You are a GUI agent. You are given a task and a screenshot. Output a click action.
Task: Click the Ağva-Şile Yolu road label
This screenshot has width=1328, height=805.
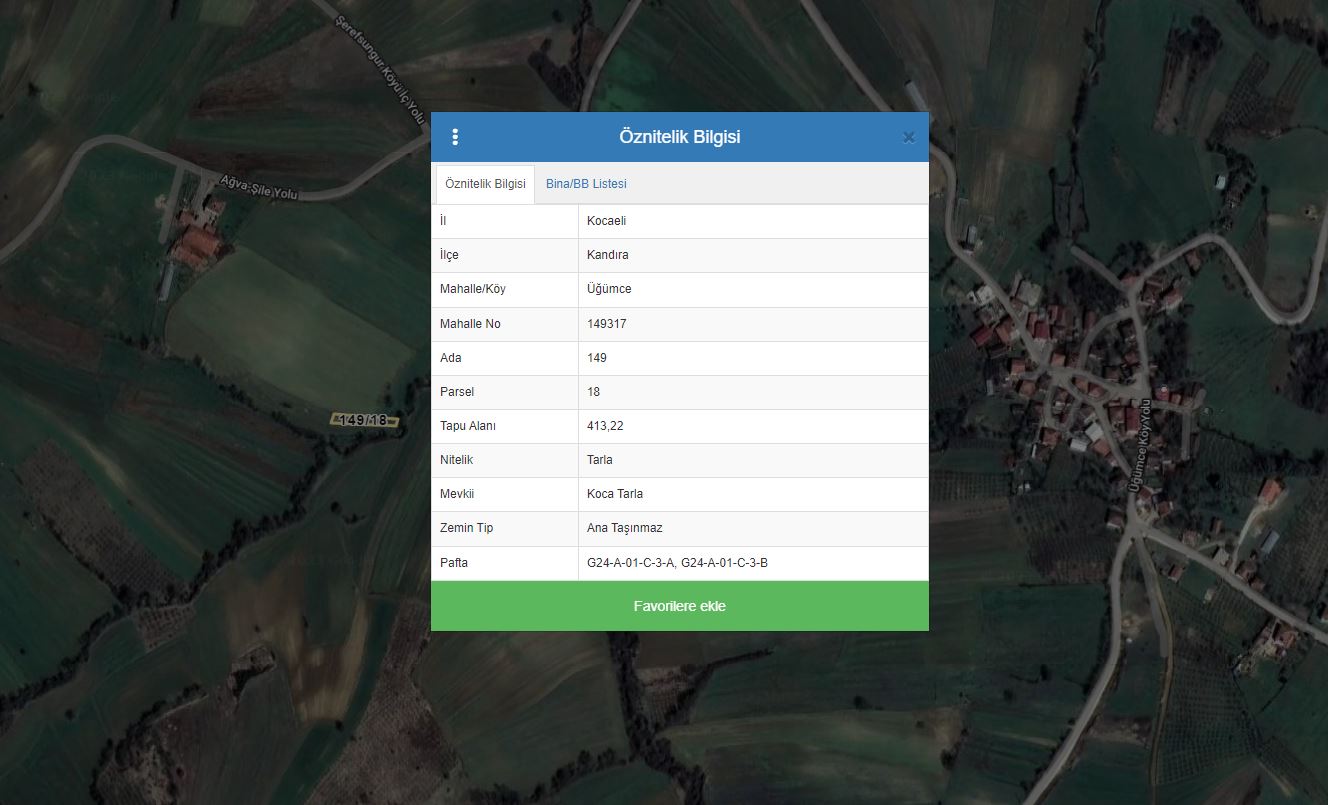click(259, 185)
